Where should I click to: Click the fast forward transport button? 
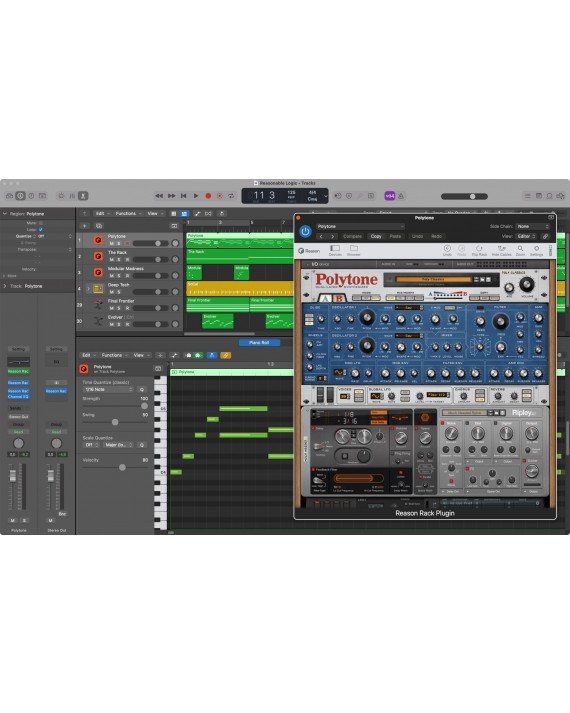tap(171, 196)
